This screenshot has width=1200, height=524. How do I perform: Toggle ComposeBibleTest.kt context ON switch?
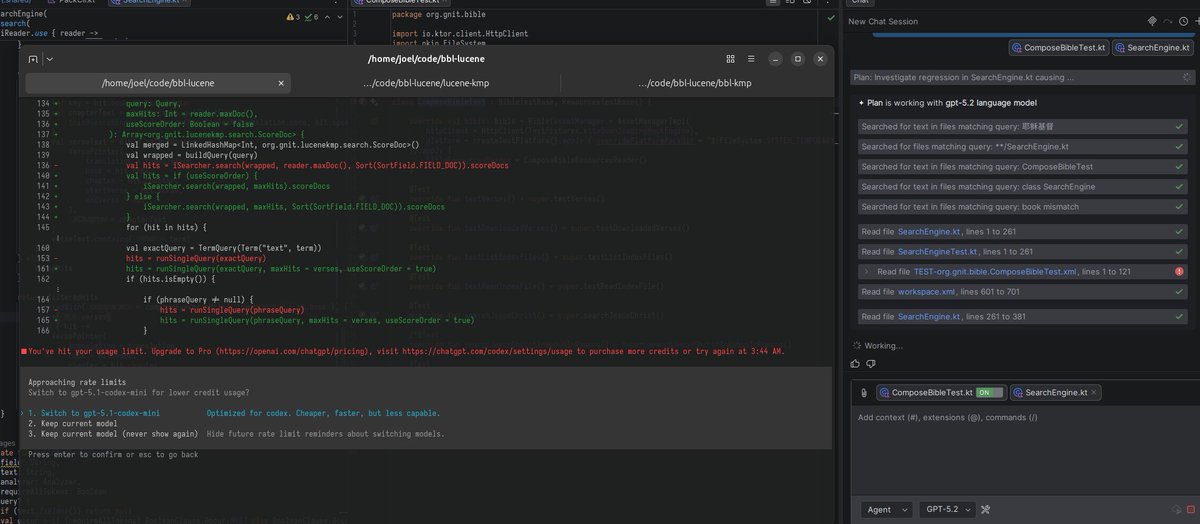990,393
